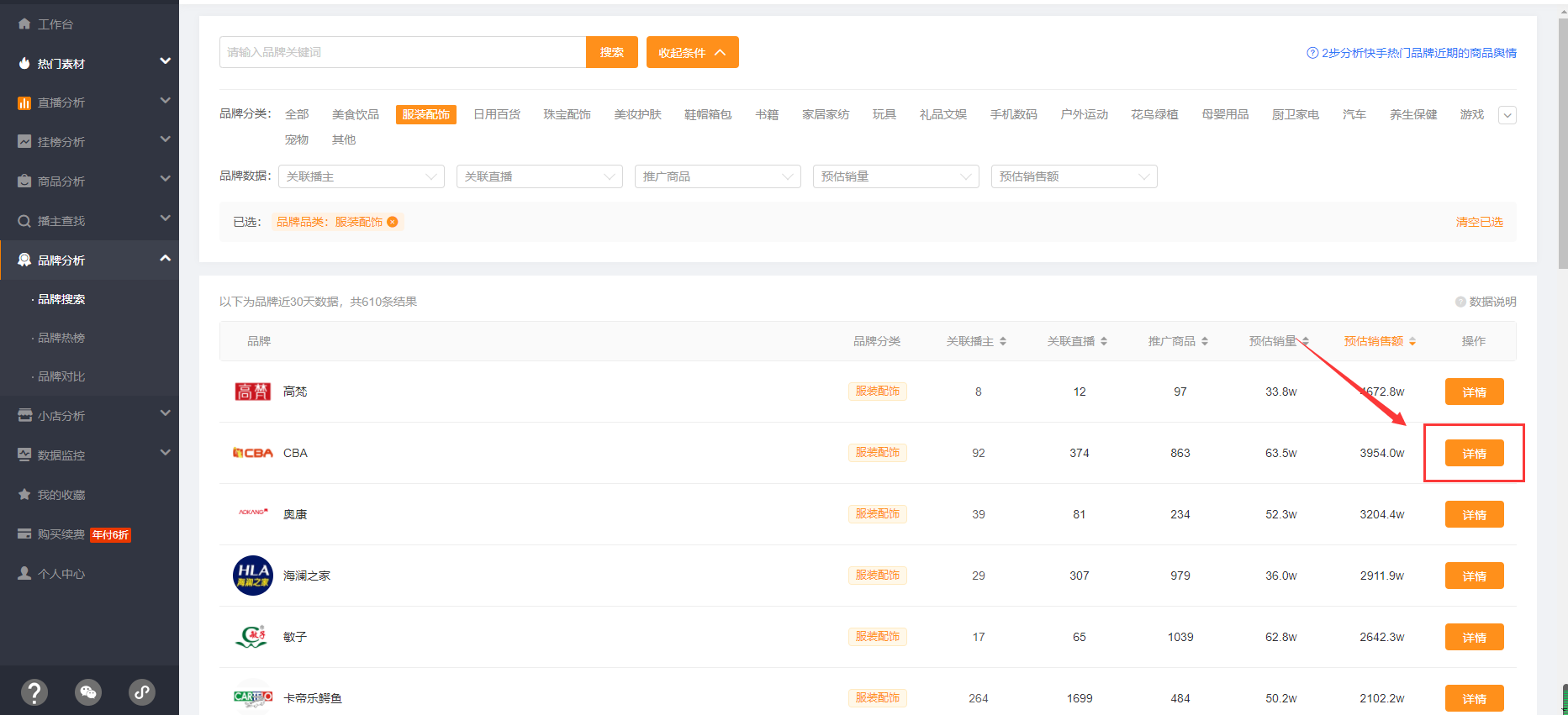Screen dimensions: 1568x715
Task: Open the 预估销量 dropdown filter
Action: 896,176
